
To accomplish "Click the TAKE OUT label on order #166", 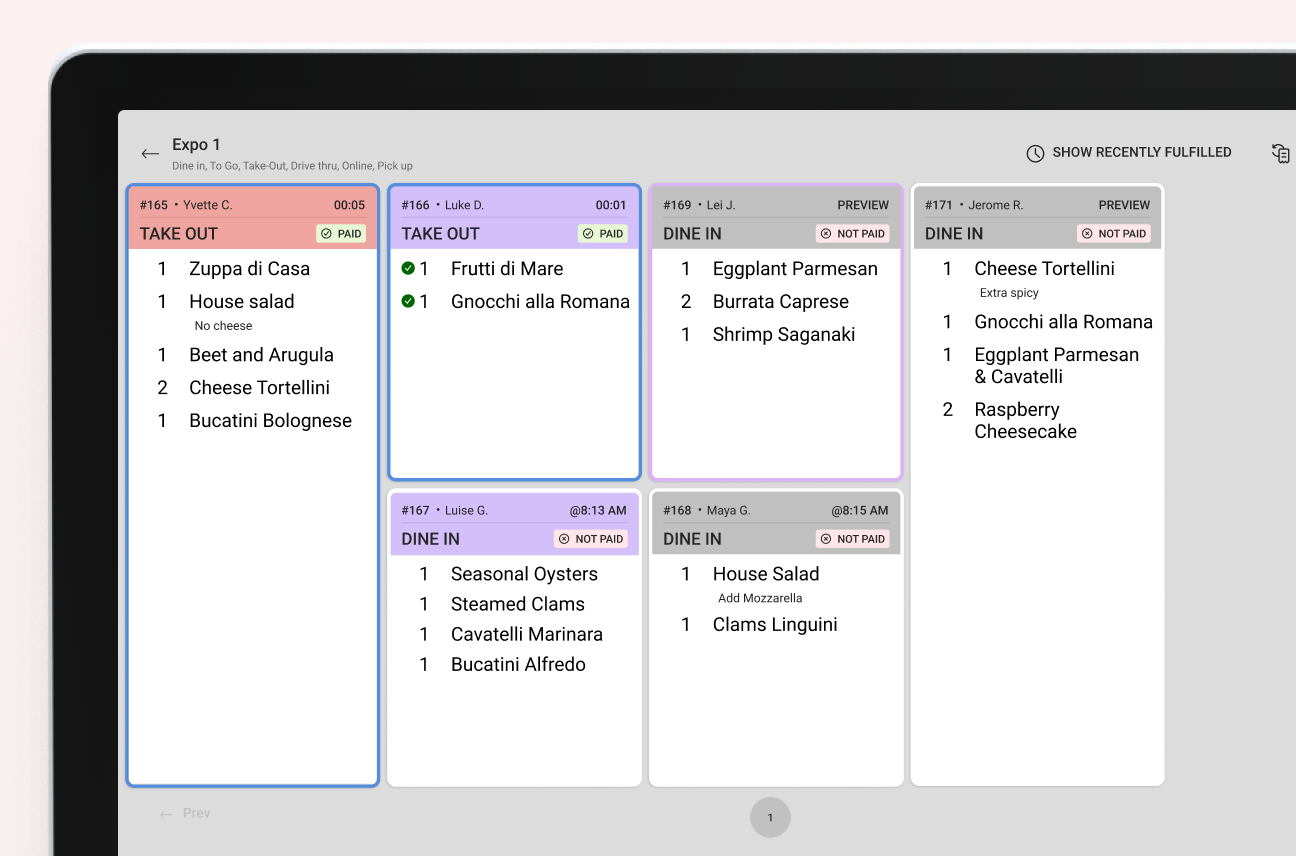I will point(441,233).
